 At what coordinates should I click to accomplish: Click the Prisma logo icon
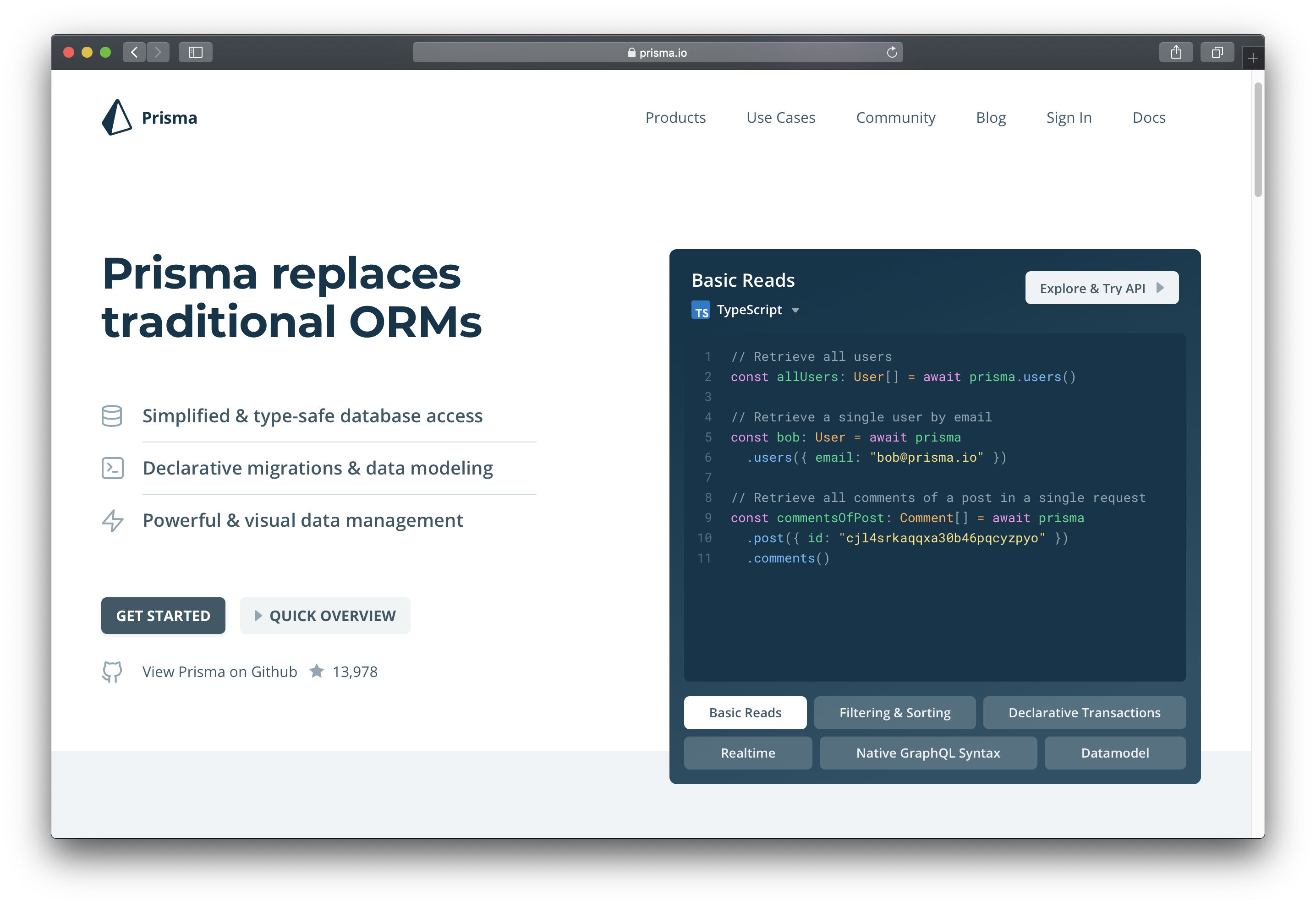[116, 118]
